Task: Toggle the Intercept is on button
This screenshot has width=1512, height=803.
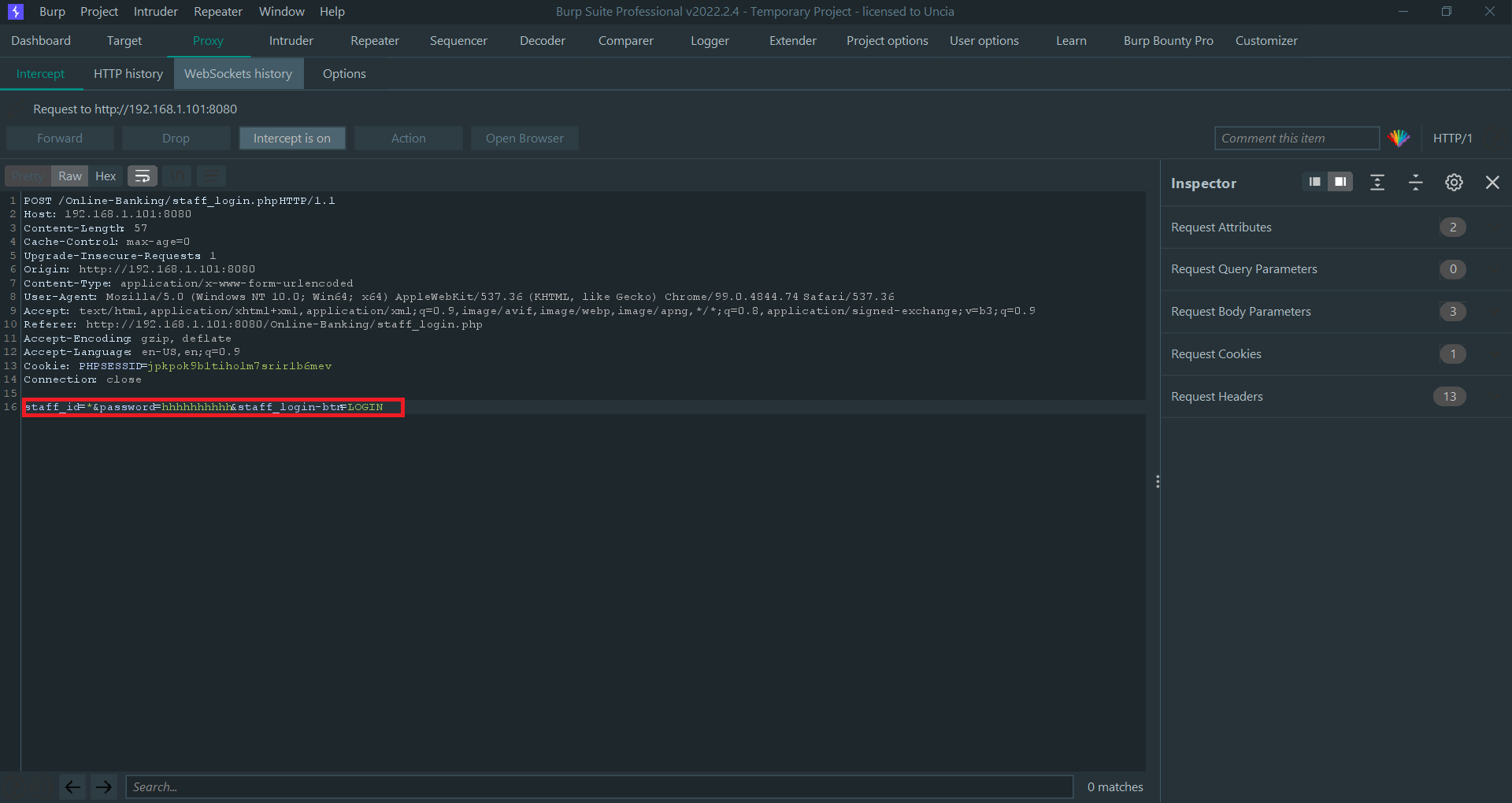Action: (292, 139)
